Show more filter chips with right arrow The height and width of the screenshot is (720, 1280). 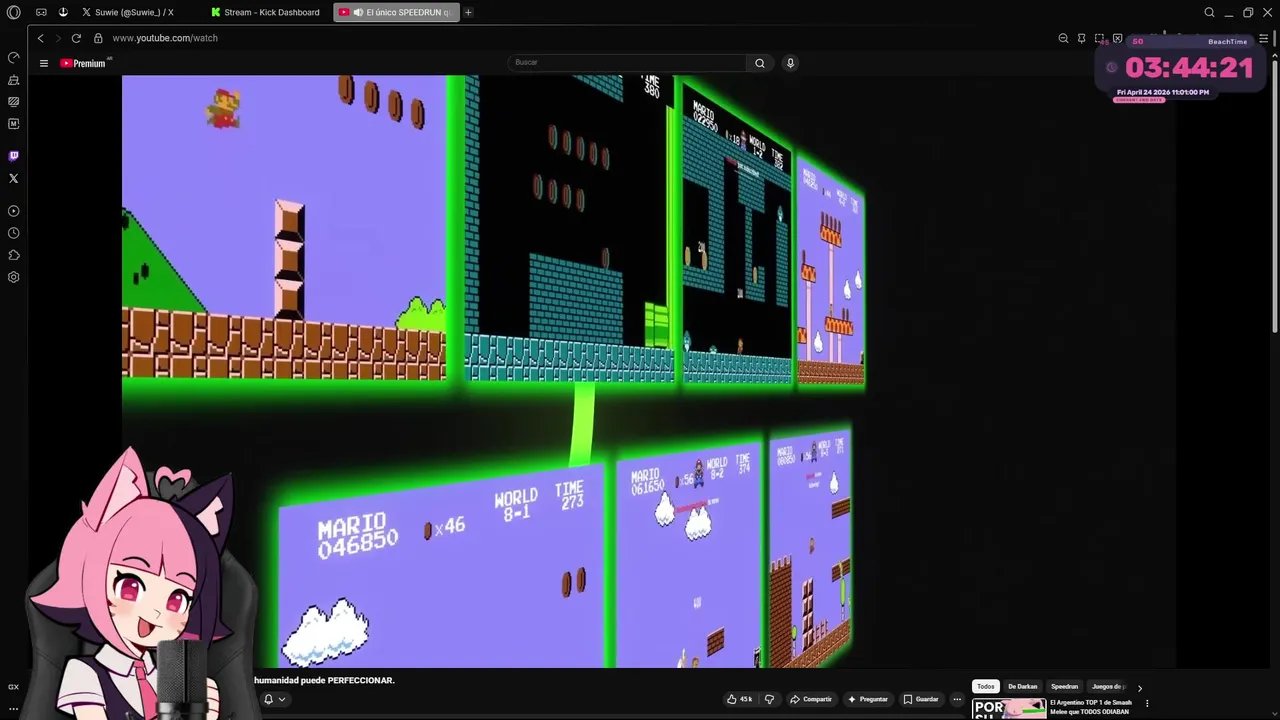point(1139,688)
